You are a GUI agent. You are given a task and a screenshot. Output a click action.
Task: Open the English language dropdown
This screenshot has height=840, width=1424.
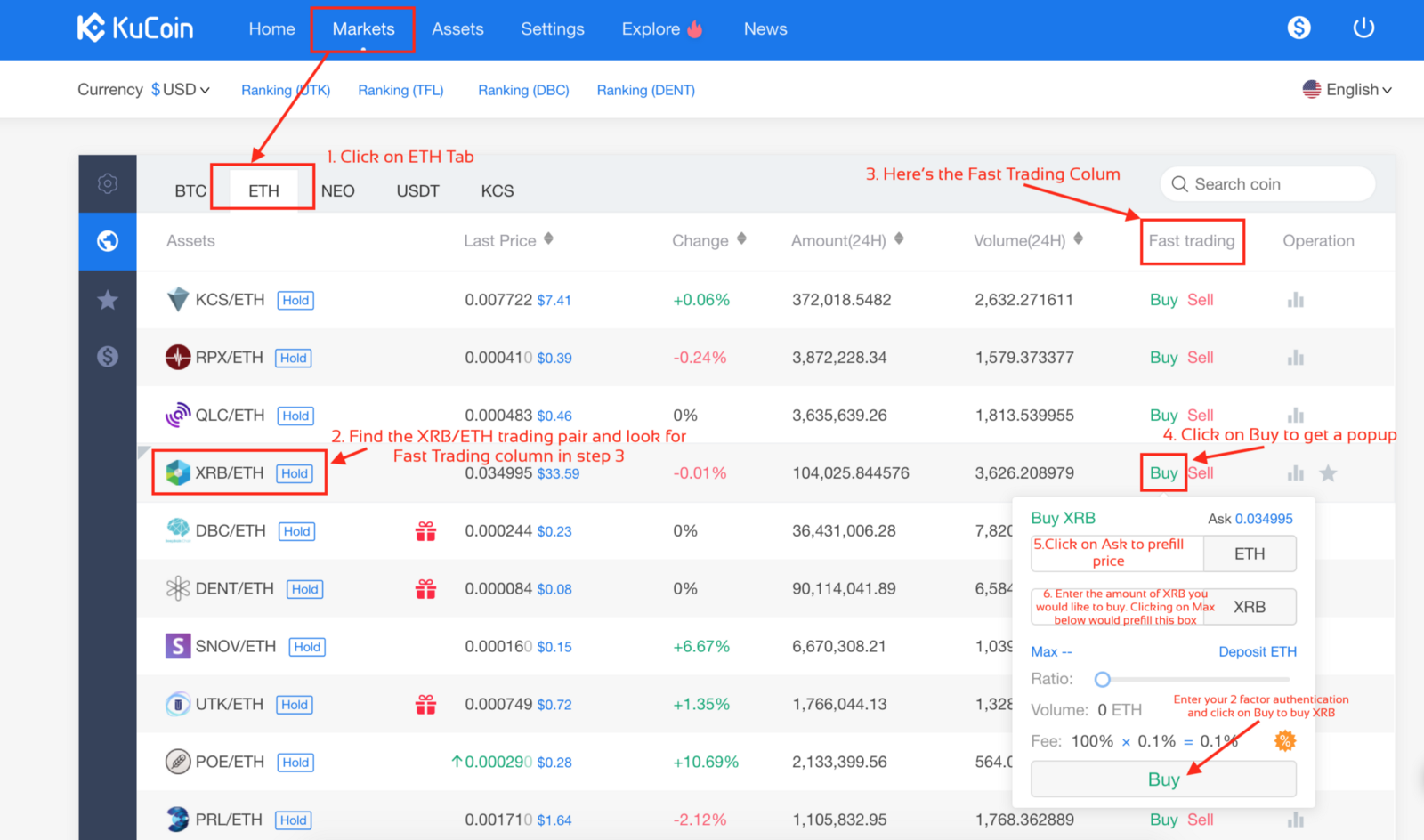1347,89
